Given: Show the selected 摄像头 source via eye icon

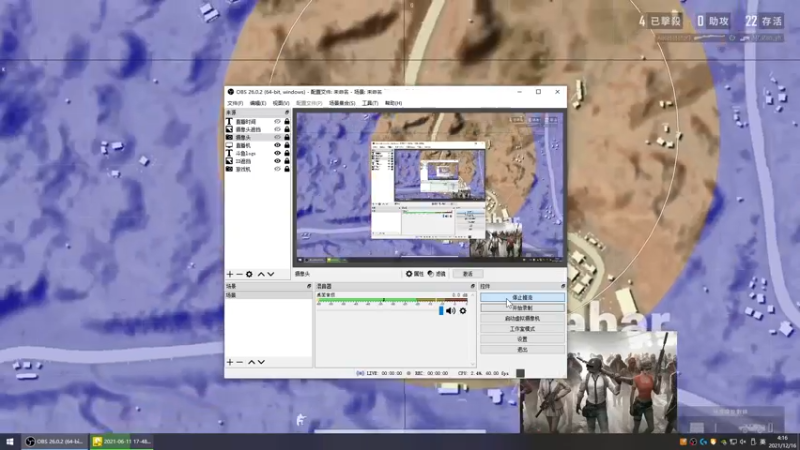Looking at the screenshot, I should point(278,137).
